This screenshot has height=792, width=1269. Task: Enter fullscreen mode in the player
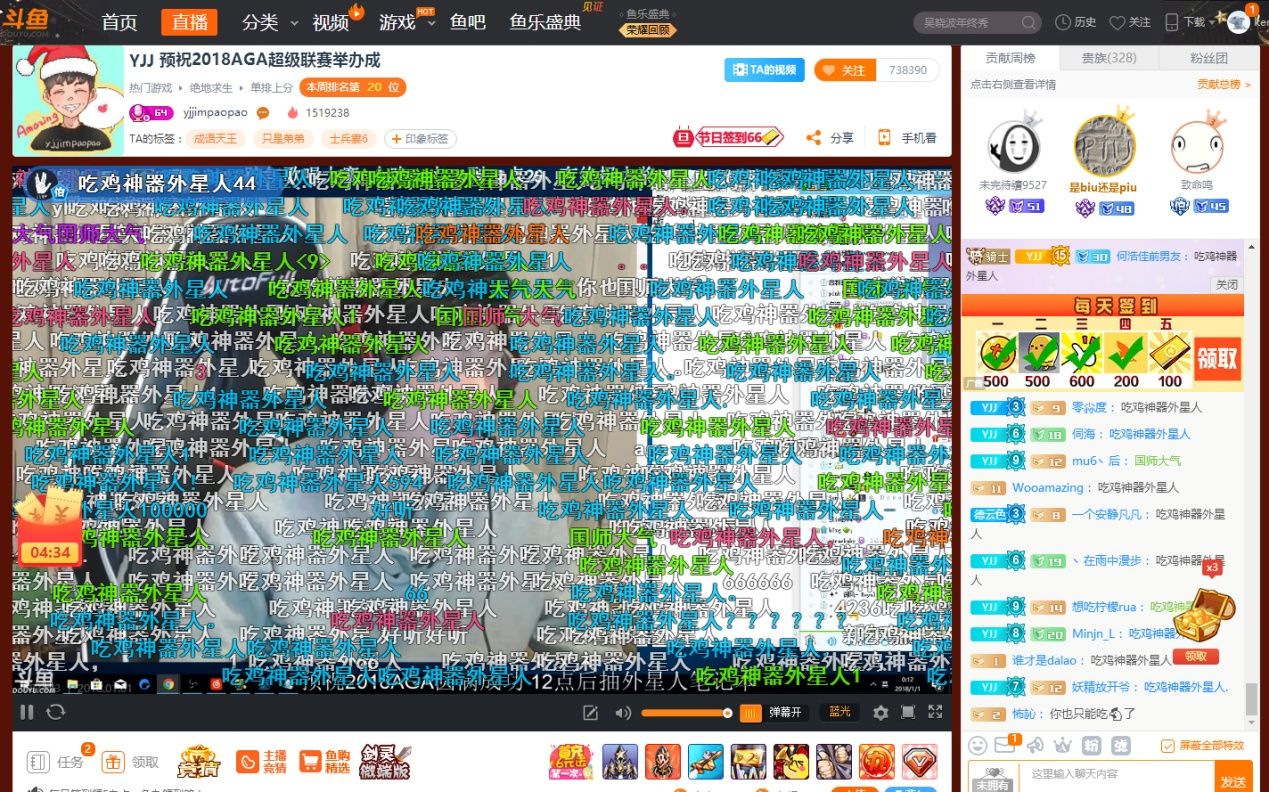[x=935, y=712]
